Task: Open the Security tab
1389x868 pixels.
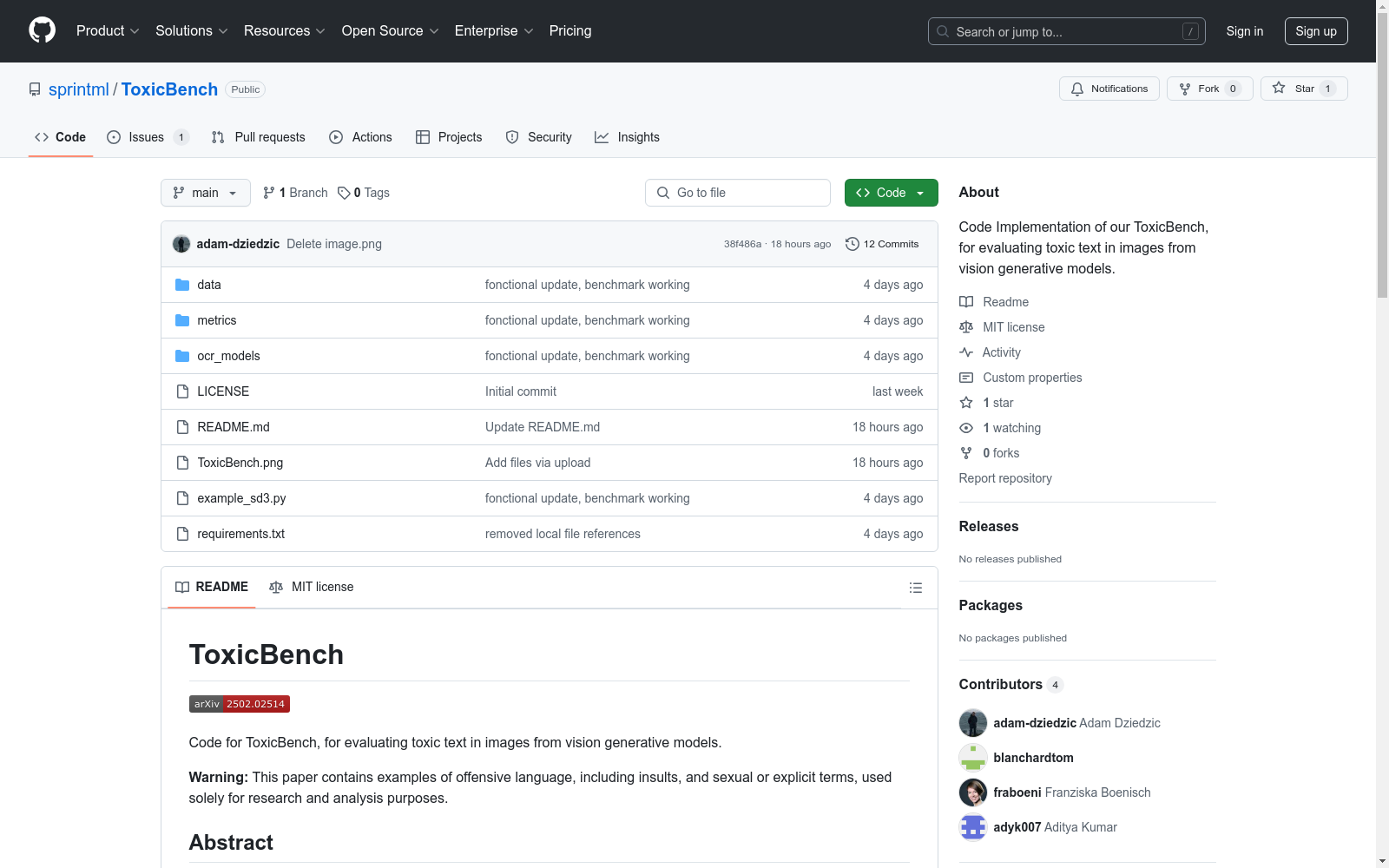Action: pos(539,137)
